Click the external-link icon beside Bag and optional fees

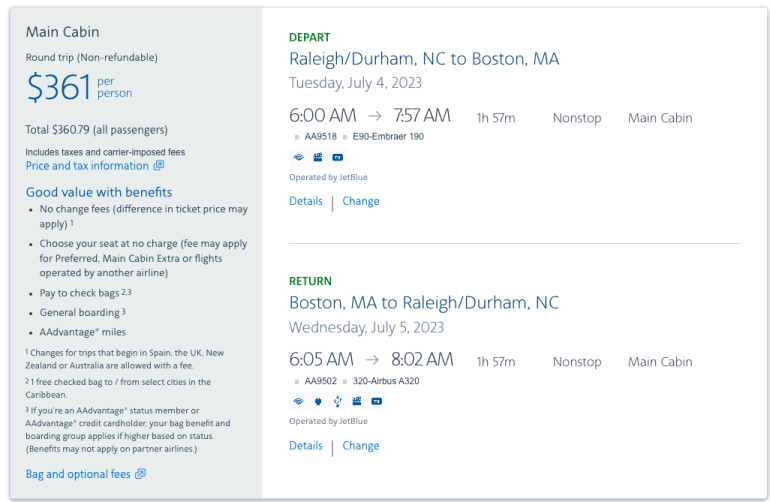[140, 474]
